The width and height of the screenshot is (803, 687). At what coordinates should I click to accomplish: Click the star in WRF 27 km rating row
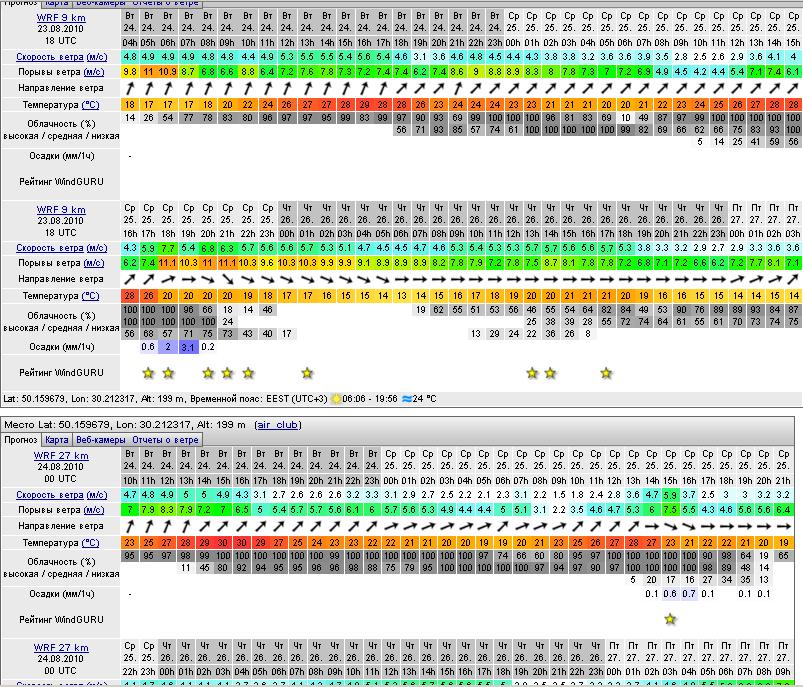click(x=669, y=619)
